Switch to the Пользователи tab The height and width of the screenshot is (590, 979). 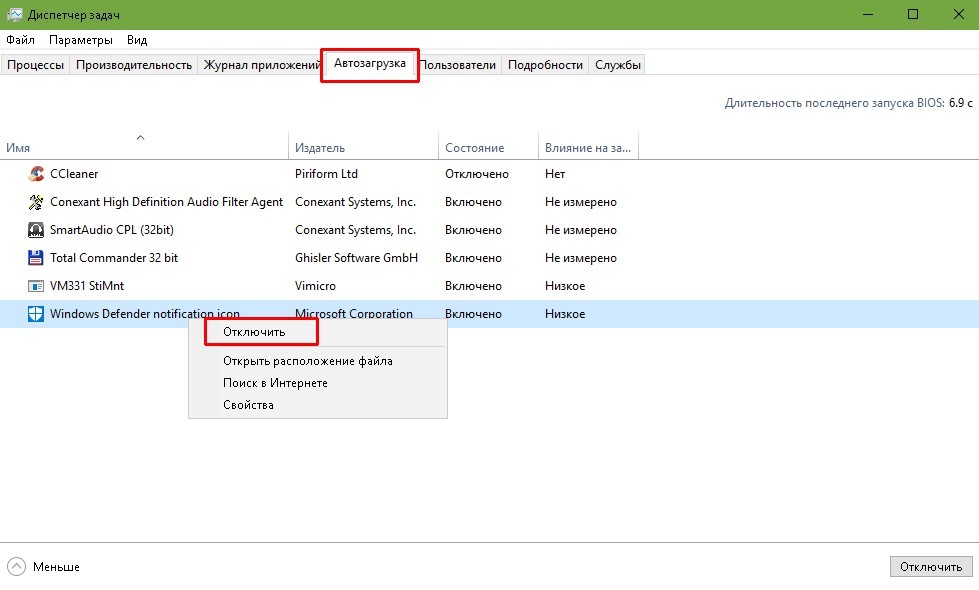(x=458, y=65)
